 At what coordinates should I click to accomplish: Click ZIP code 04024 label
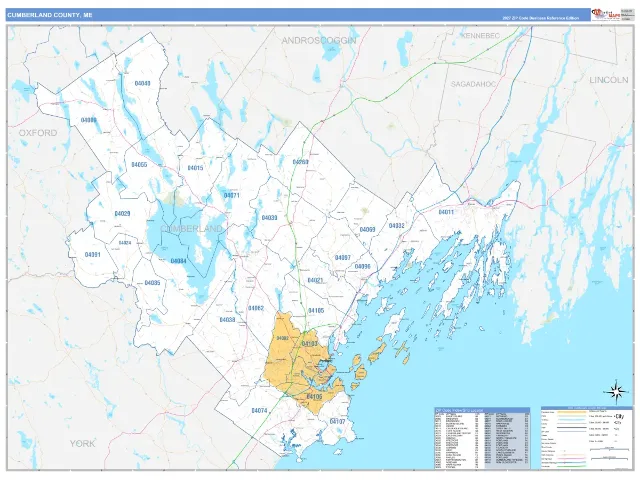125,242
